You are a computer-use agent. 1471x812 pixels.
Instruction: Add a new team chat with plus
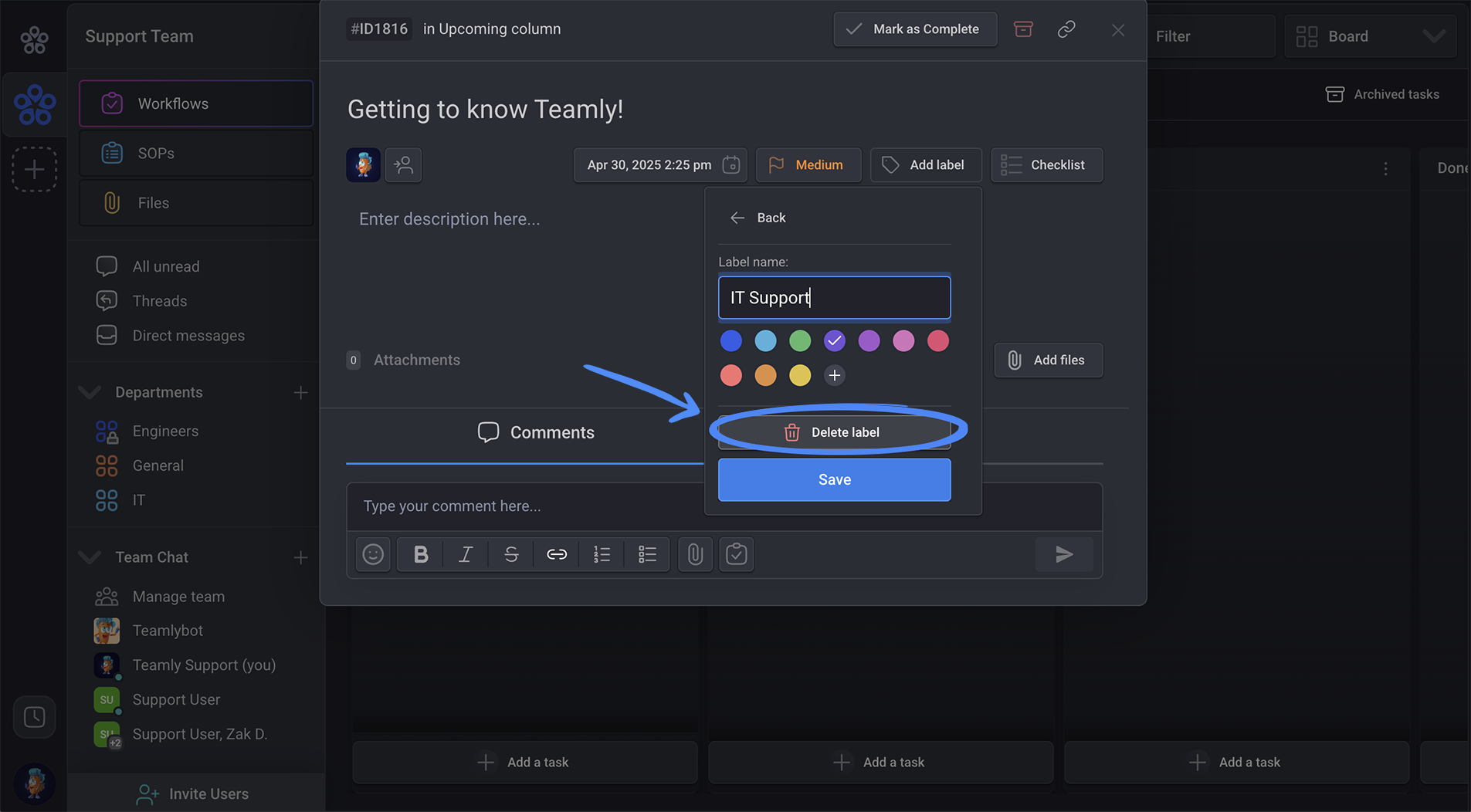(300, 557)
